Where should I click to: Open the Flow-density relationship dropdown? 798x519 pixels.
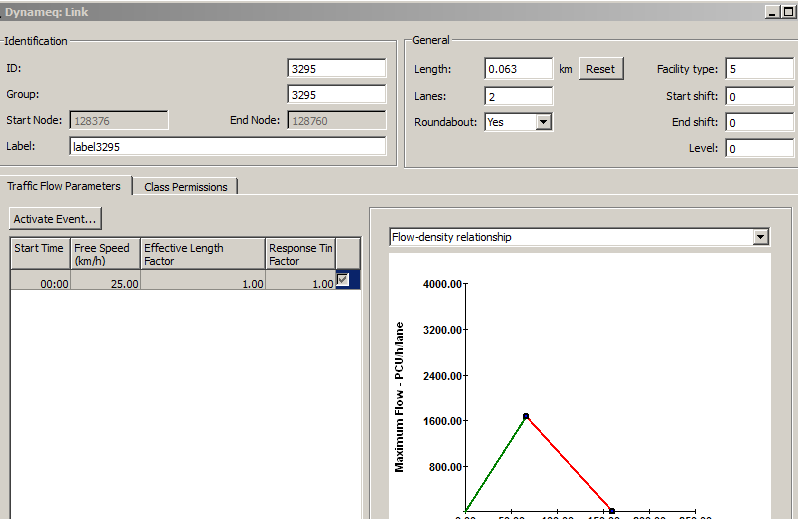pyautogui.click(x=580, y=237)
